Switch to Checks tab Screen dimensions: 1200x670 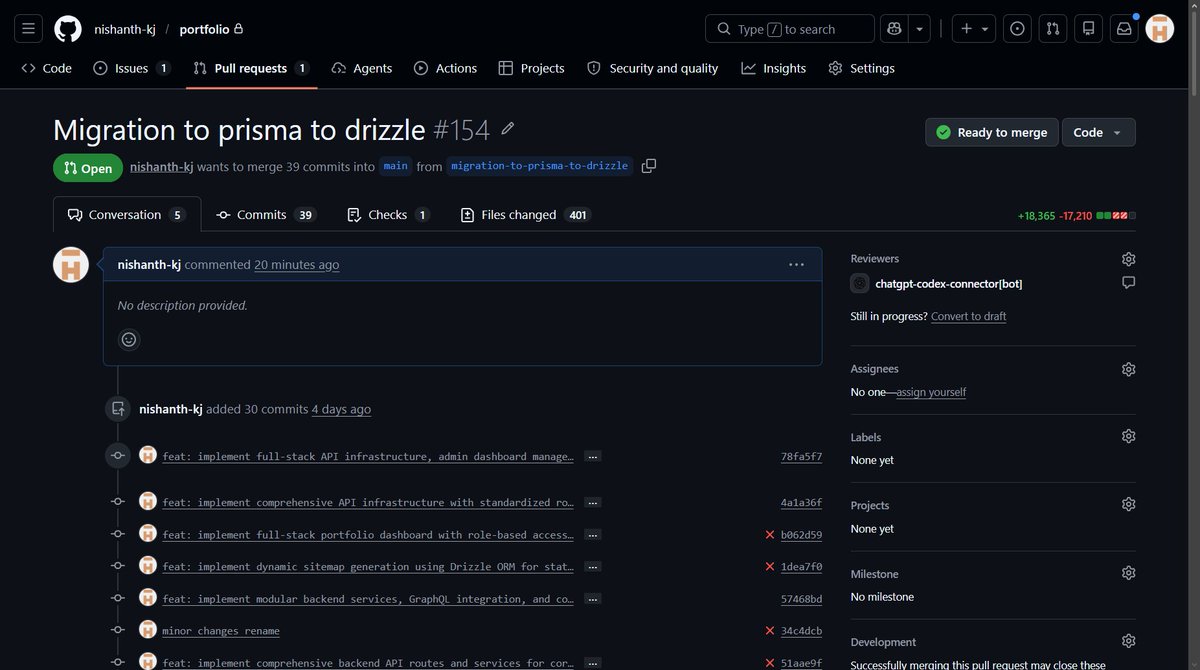click(x=388, y=214)
